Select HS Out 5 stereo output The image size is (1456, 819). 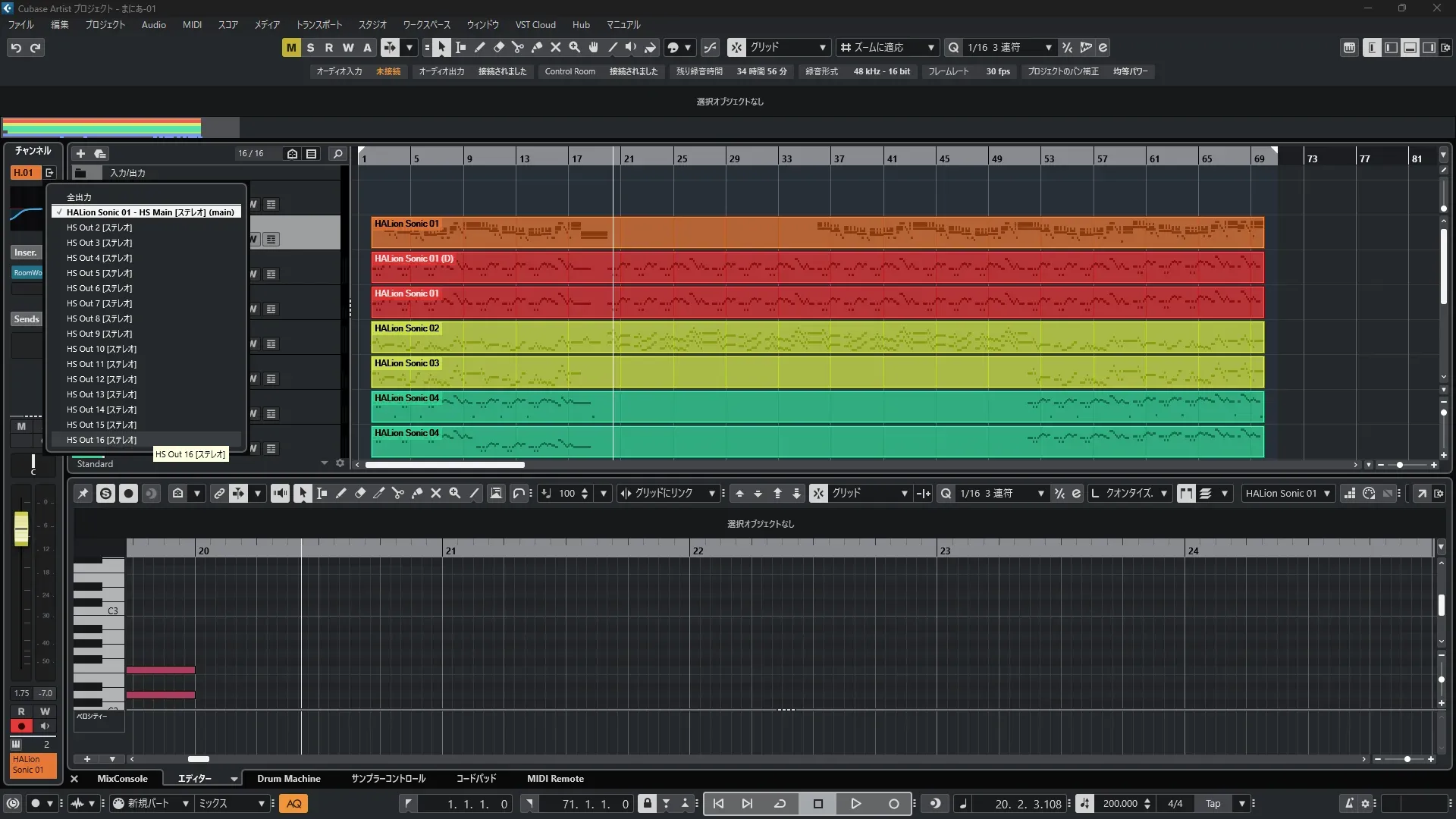[99, 273]
